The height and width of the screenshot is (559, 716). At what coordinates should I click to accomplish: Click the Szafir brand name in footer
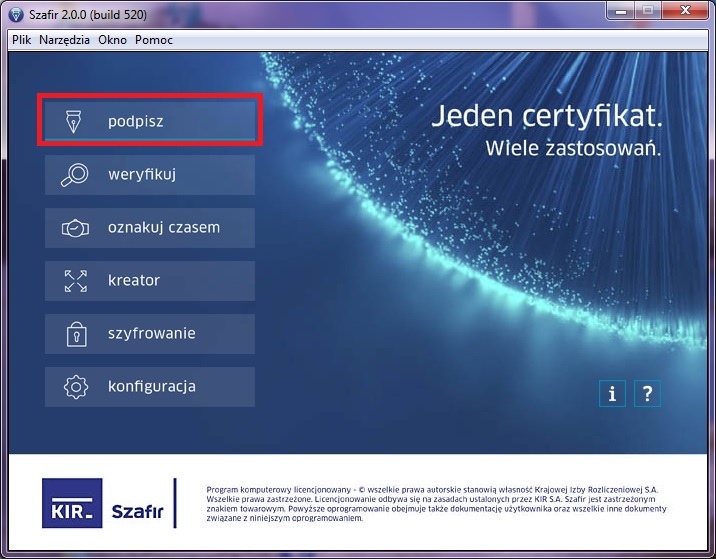click(137, 511)
